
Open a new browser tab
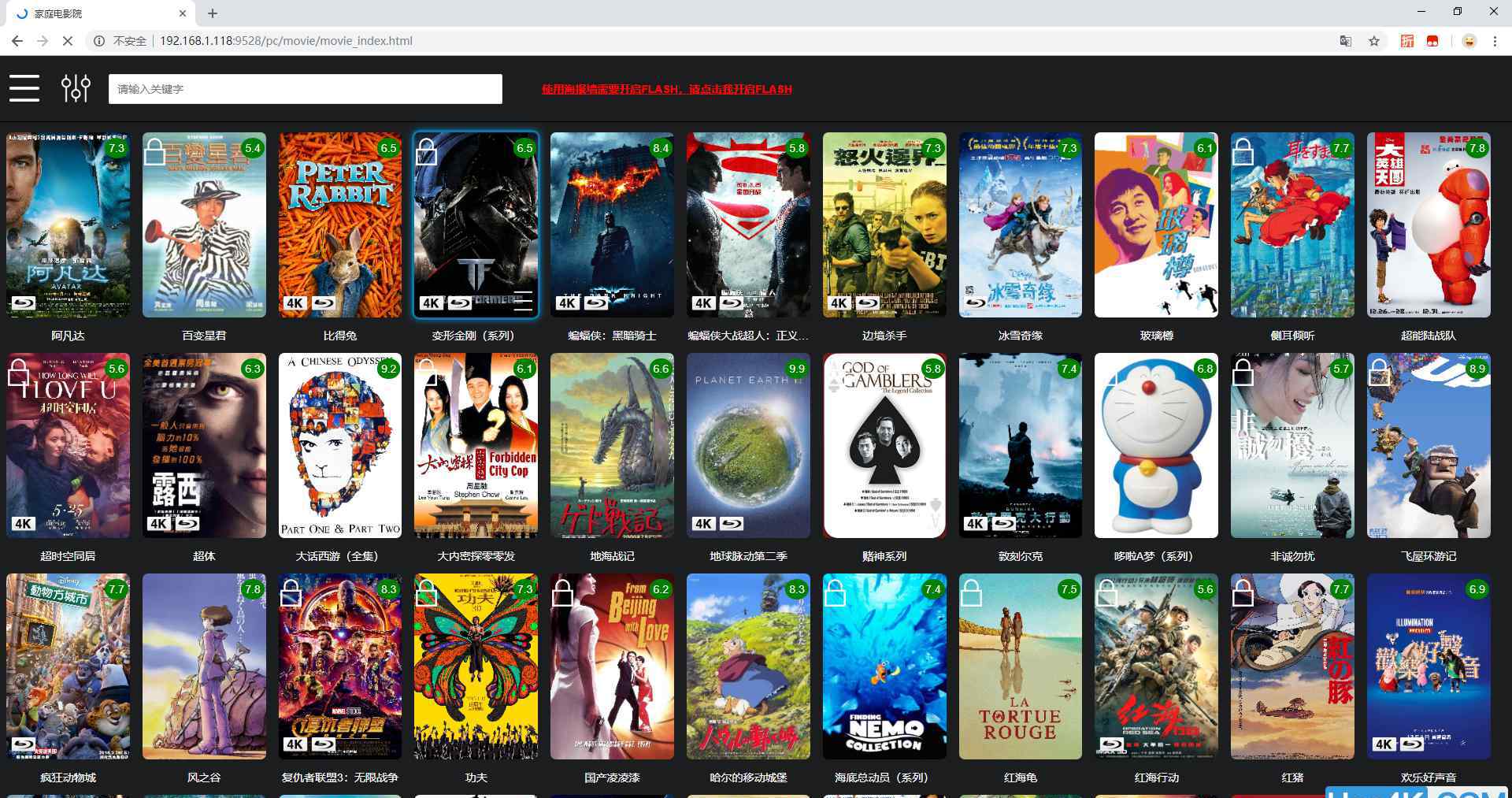(213, 13)
